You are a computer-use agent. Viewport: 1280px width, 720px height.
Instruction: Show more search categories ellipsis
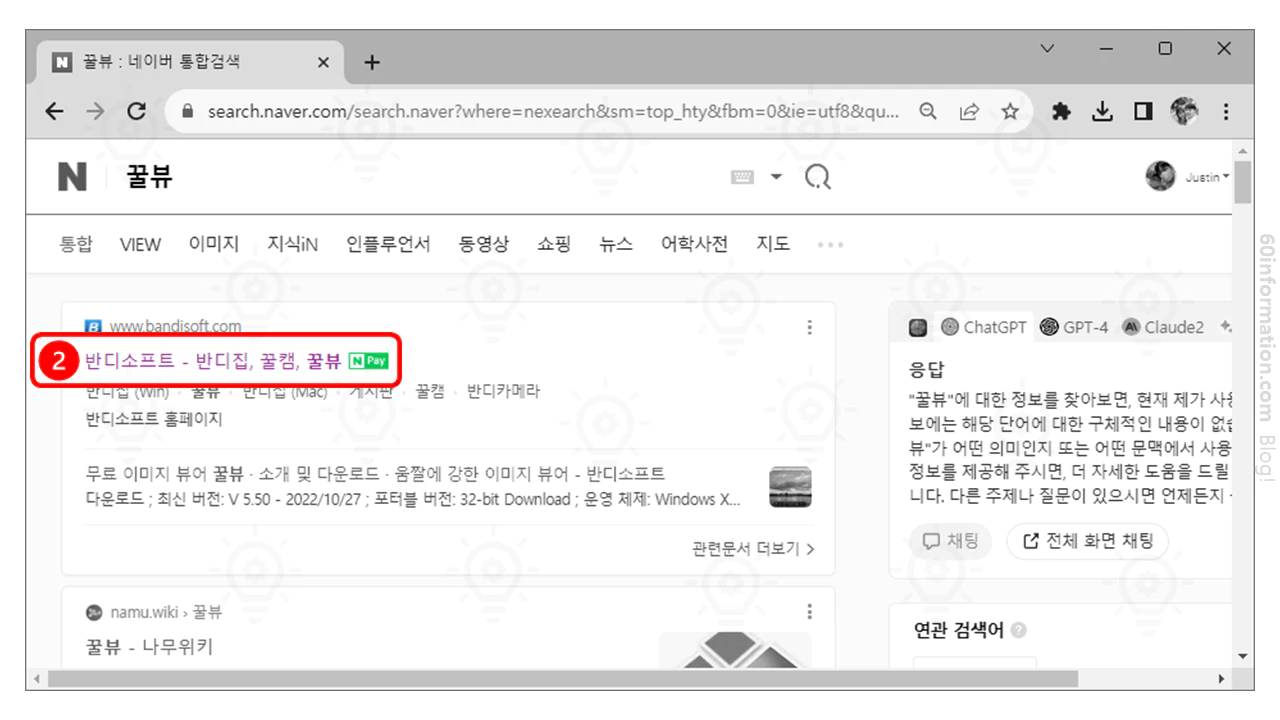830,245
